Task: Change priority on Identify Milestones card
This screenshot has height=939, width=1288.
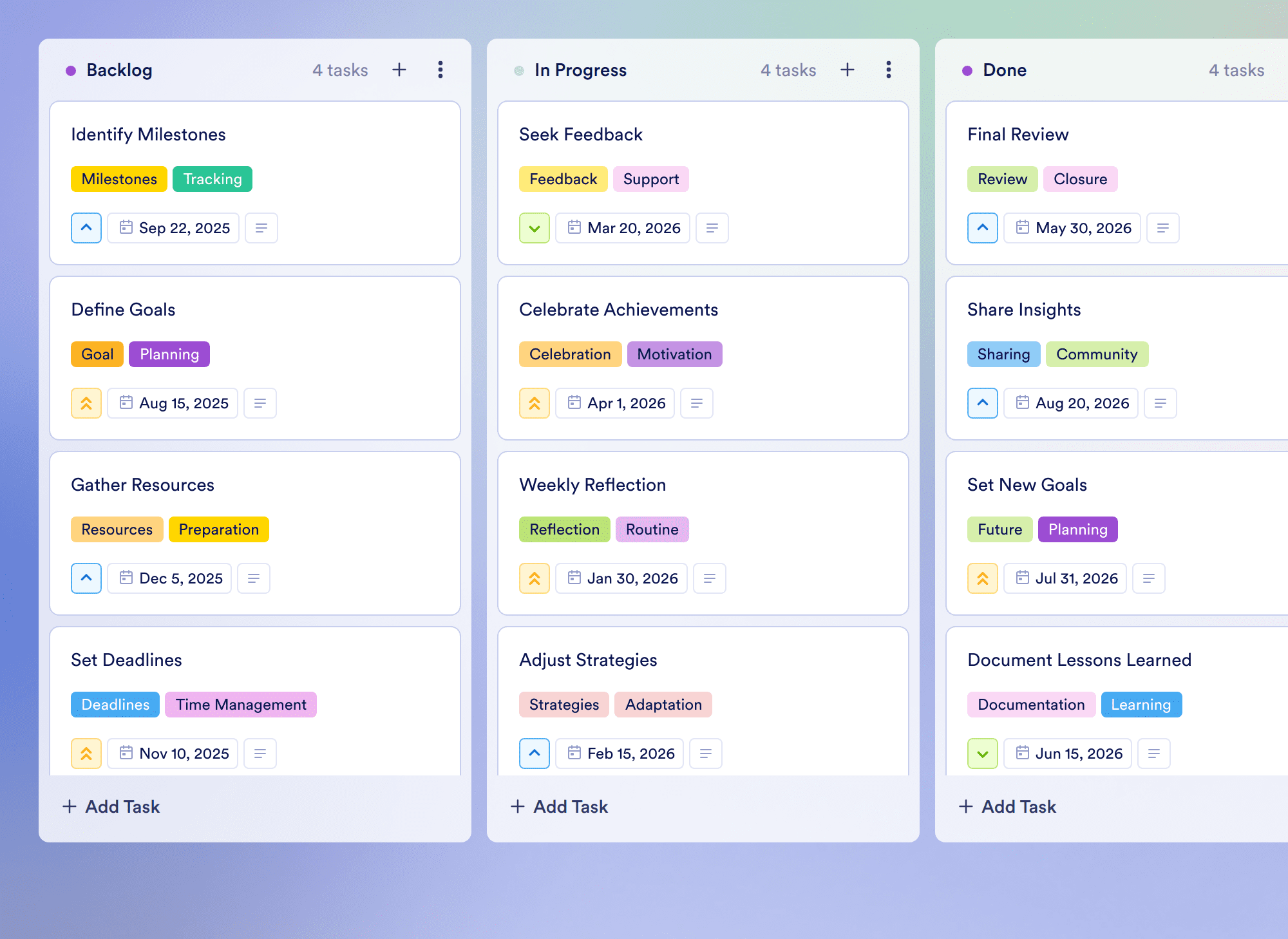Action: click(x=86, y=228)
